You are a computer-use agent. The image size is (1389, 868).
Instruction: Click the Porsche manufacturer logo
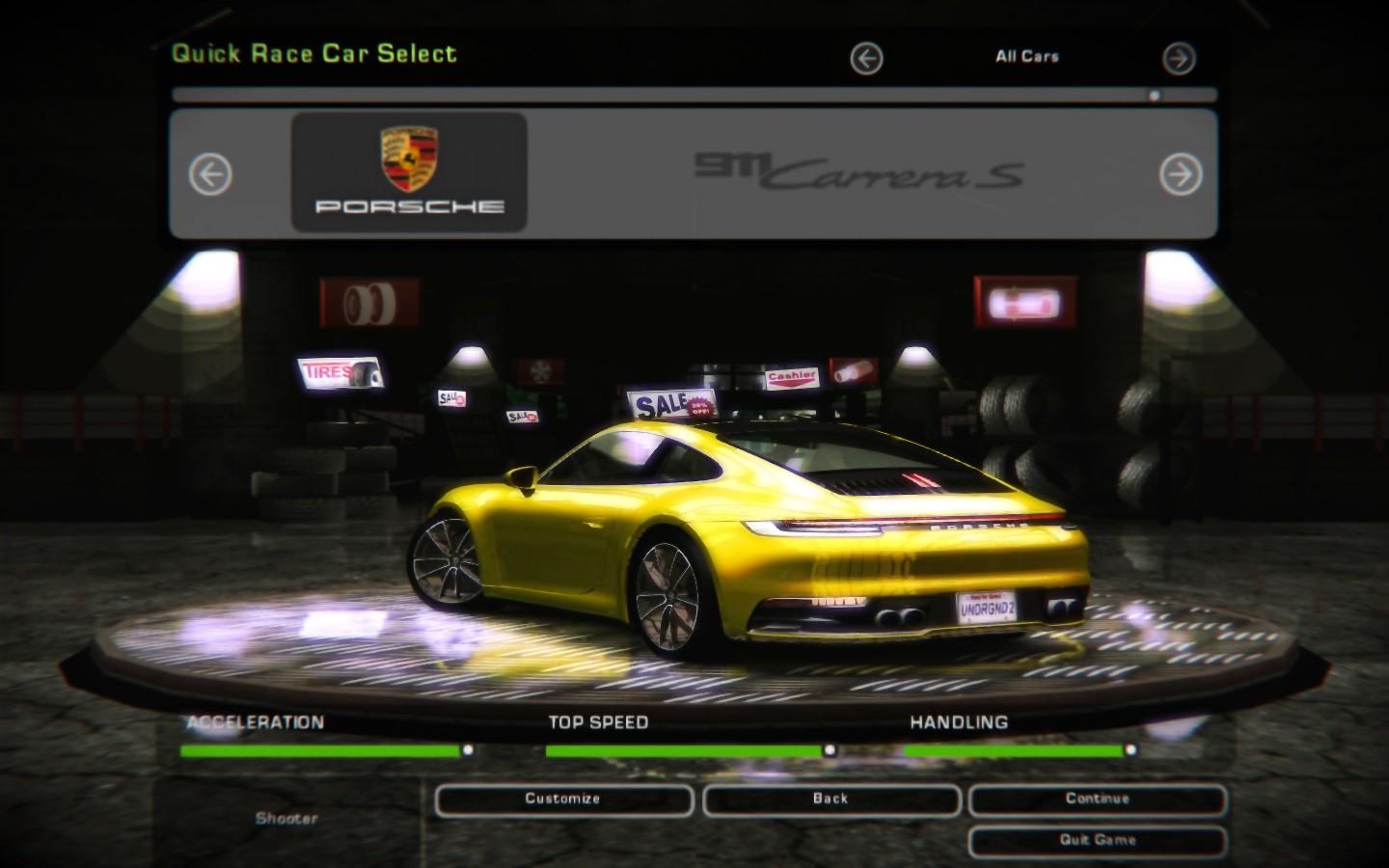point(409,172)
